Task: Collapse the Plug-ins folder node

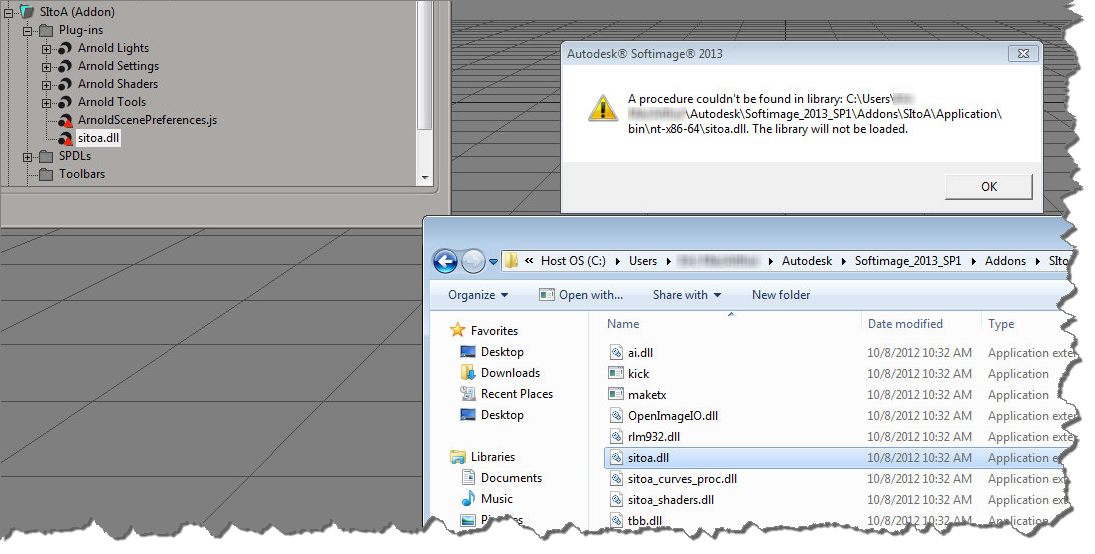Action: coord(27,31)
